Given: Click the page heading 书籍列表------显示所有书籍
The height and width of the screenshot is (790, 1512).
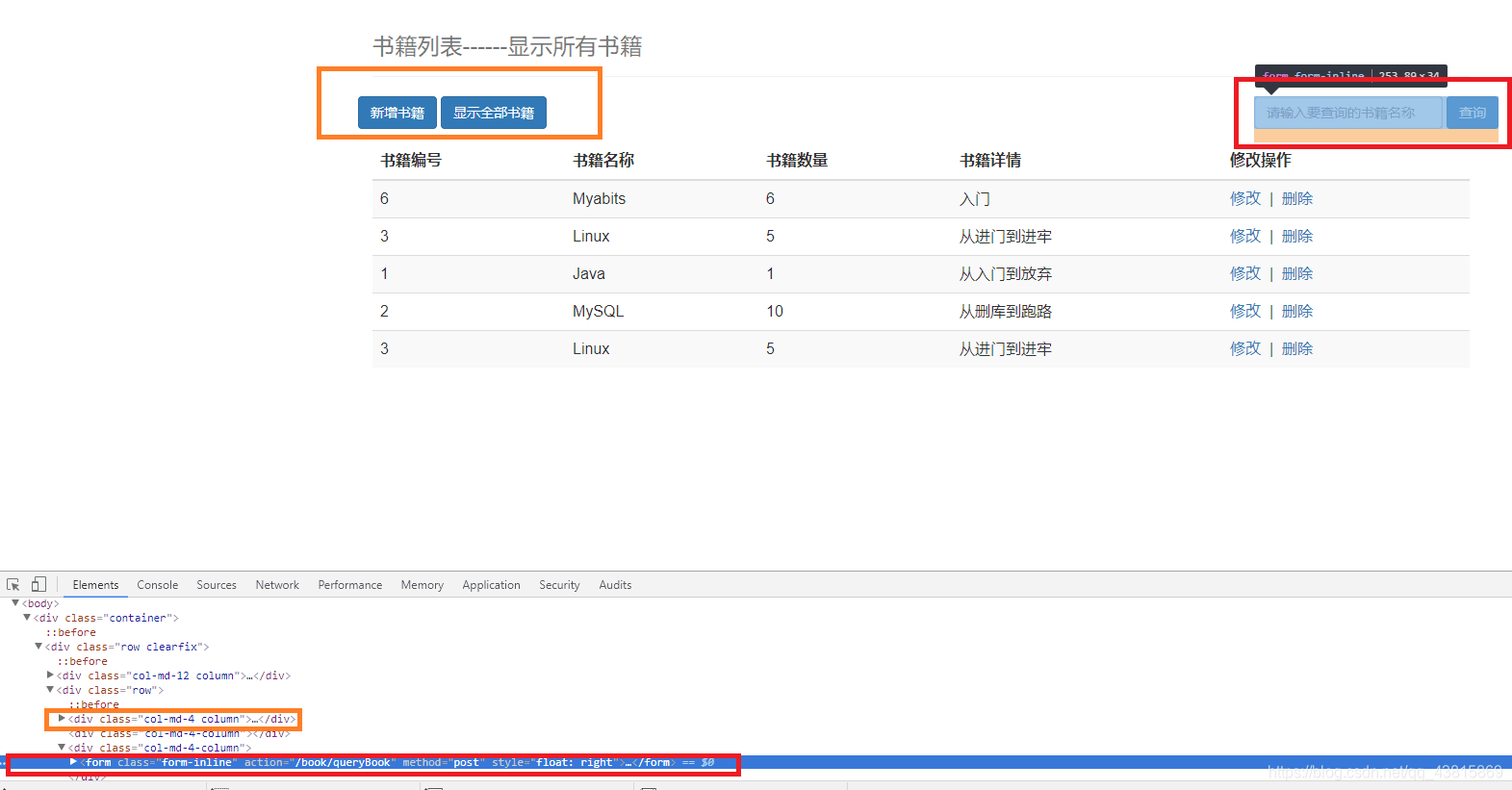Looking at the screenshot, I should 507,46.
